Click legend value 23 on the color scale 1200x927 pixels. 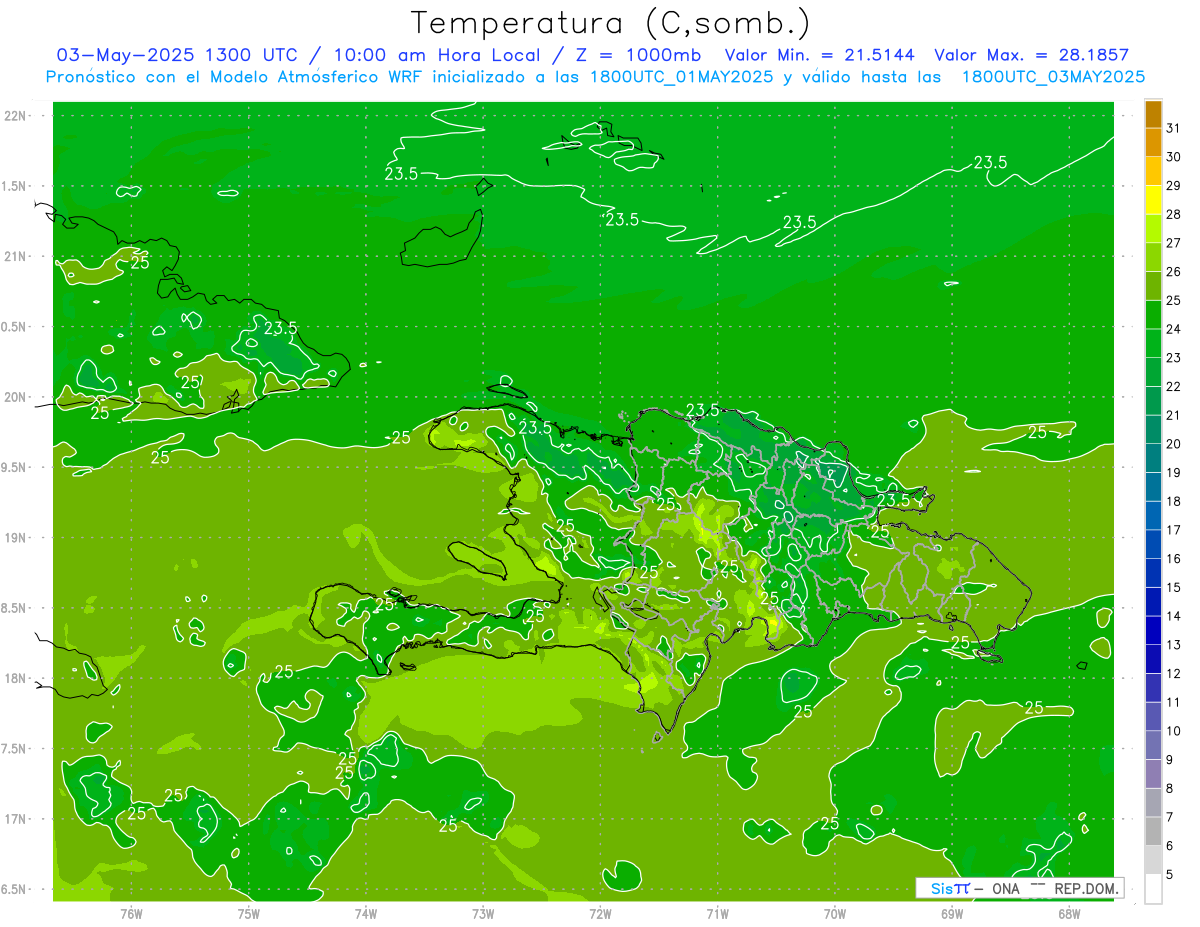tap(1173, 358)
